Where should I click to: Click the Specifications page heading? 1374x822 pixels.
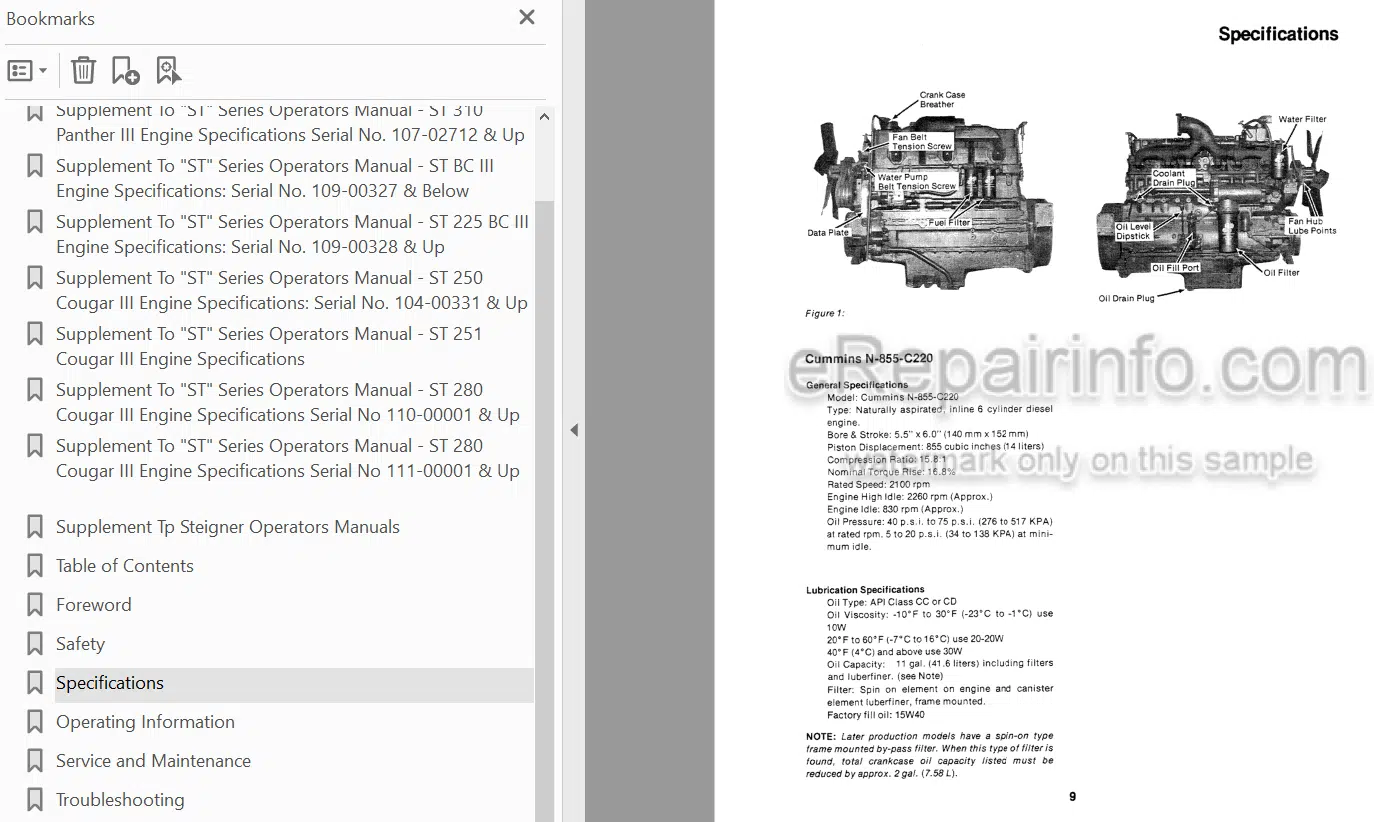pos(1278,34)
